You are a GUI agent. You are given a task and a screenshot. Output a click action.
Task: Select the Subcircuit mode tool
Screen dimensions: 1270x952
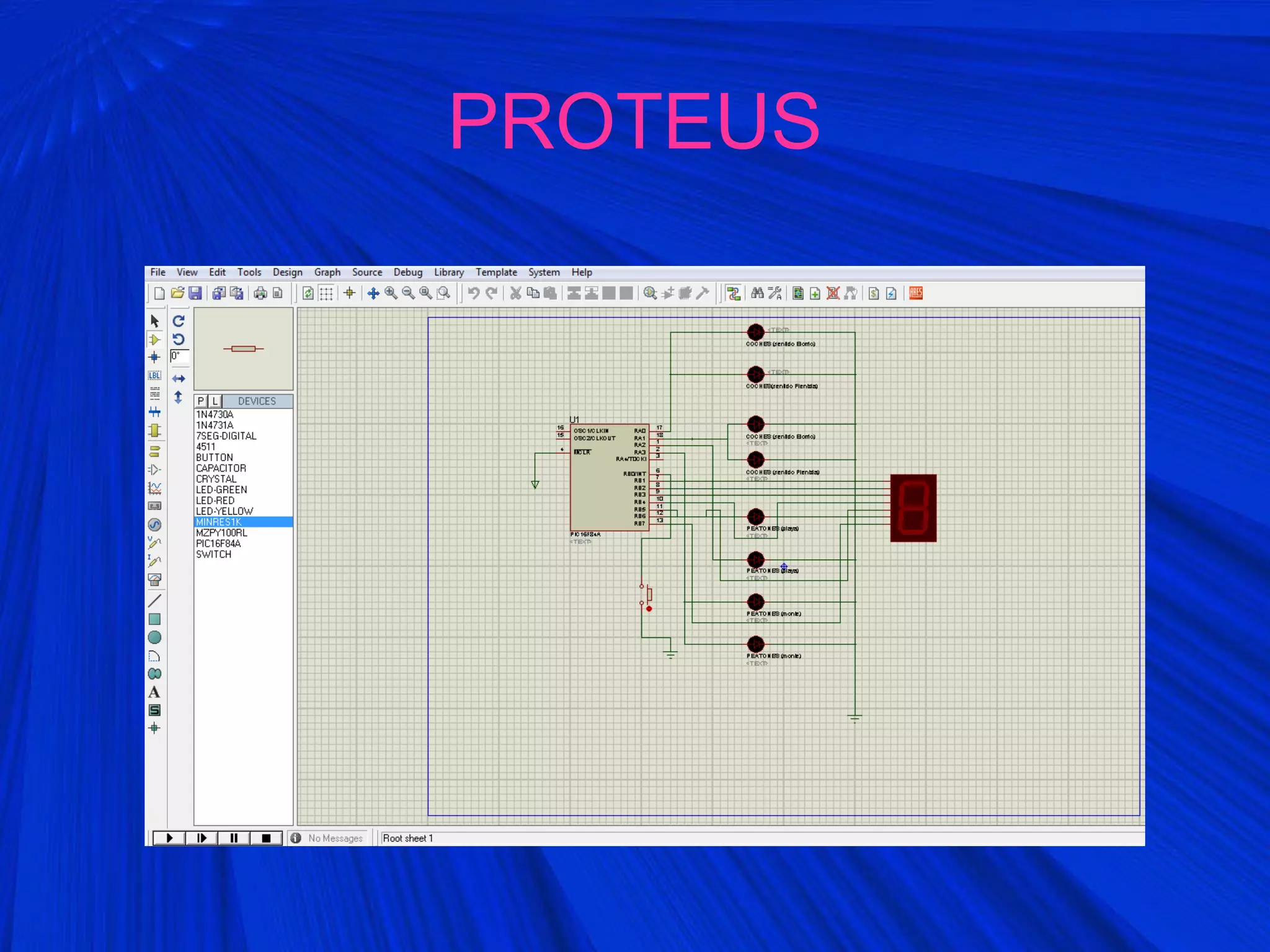(155, 430)
